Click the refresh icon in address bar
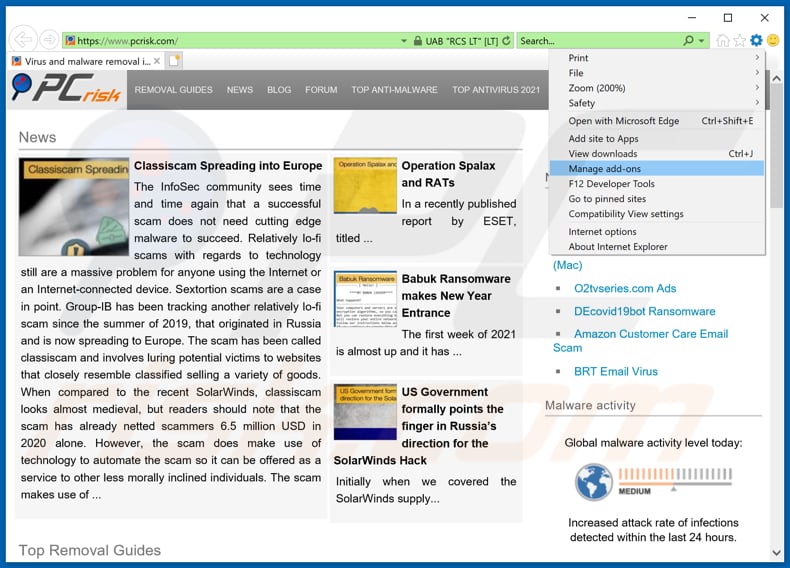Image resolution: width=790 pixels, height=568 pixels. point(508,41)
